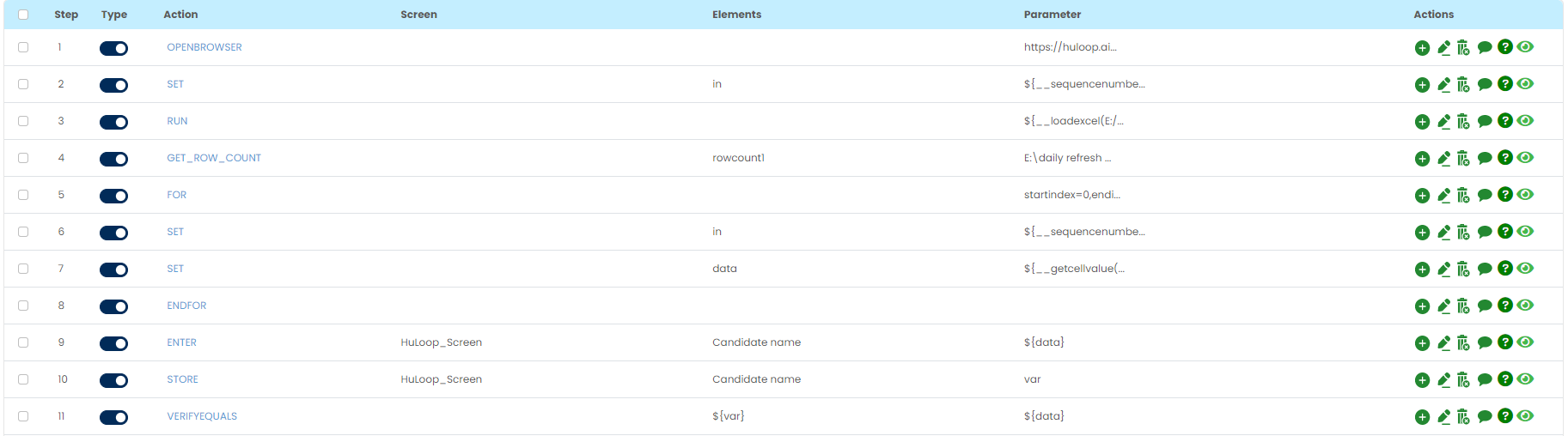
Task: Select the checkbox next to step 10
Action: 23,379
